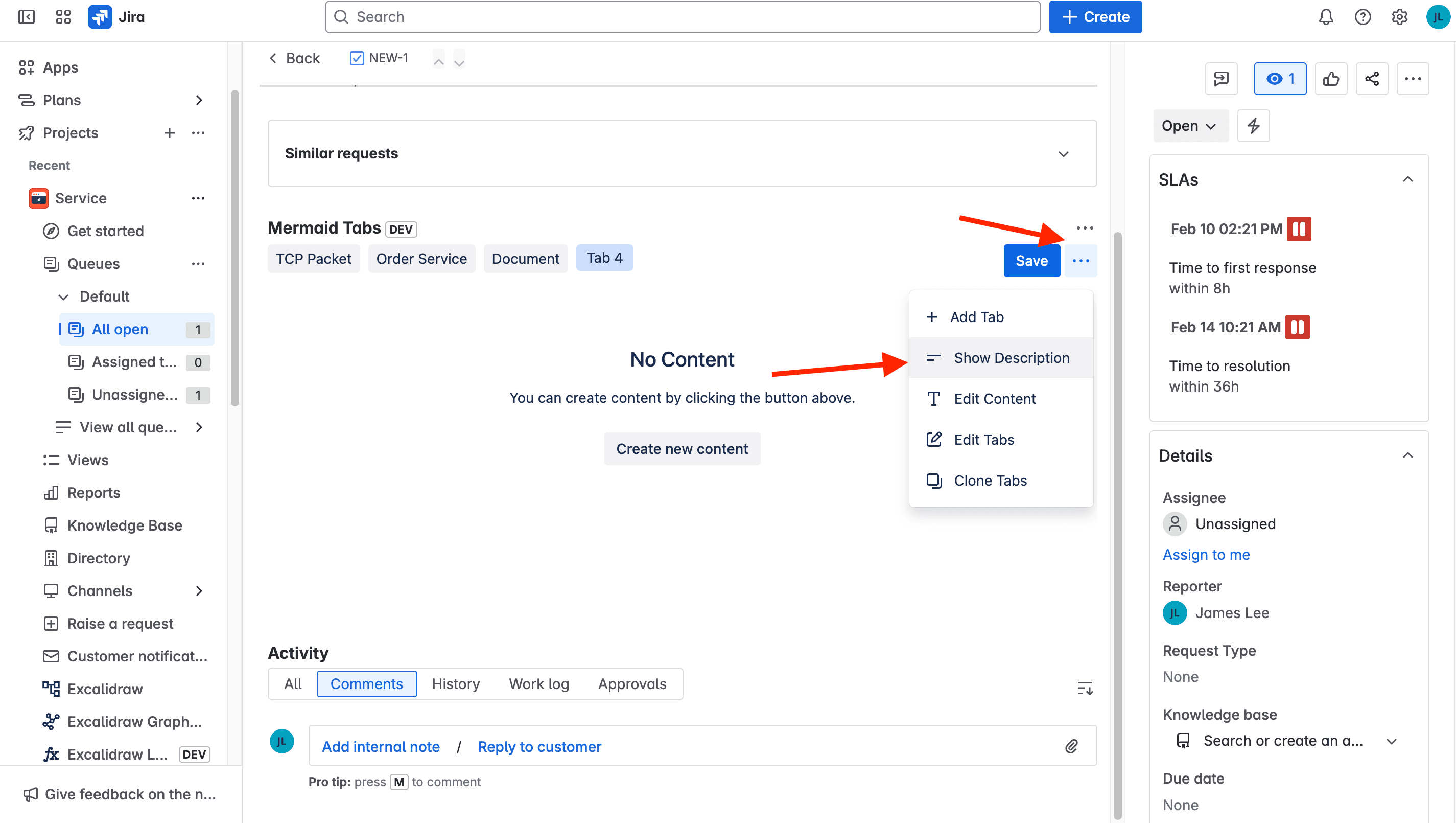1456x823 pixels.
Task: Expand Plans in the sidebar
Action: point(198,100)
